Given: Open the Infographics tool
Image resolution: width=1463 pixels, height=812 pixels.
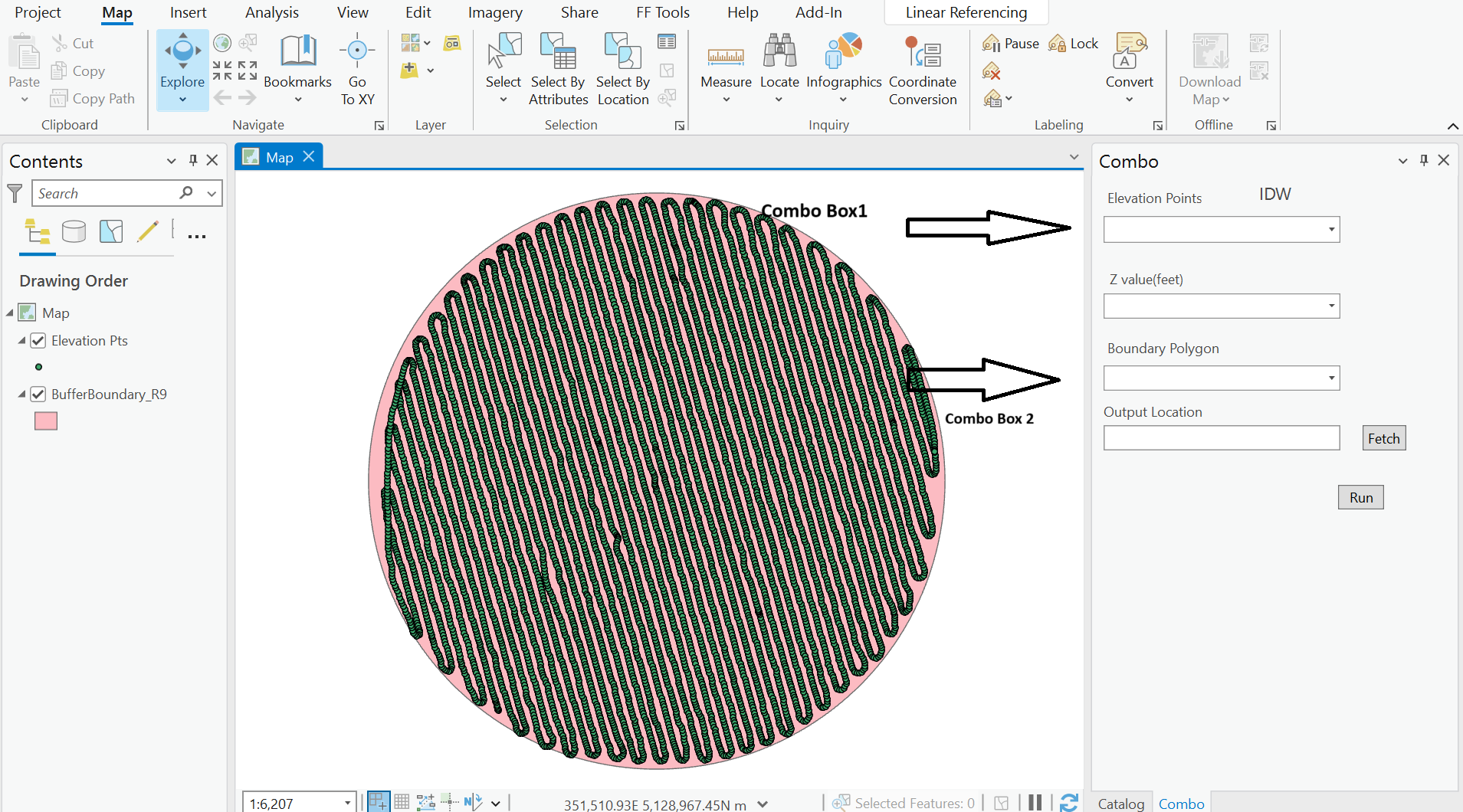Looking at the screenshot, I should click(844, 69).
